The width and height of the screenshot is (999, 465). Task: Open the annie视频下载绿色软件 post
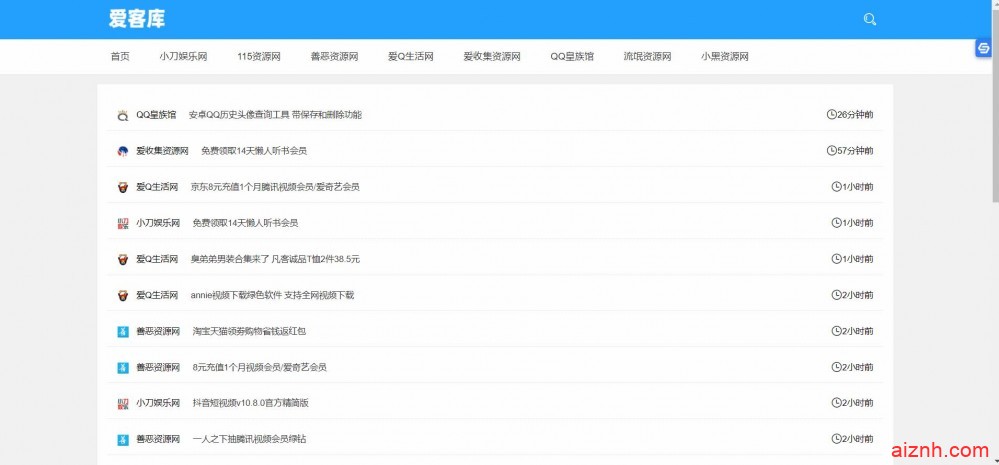point(272,295)
